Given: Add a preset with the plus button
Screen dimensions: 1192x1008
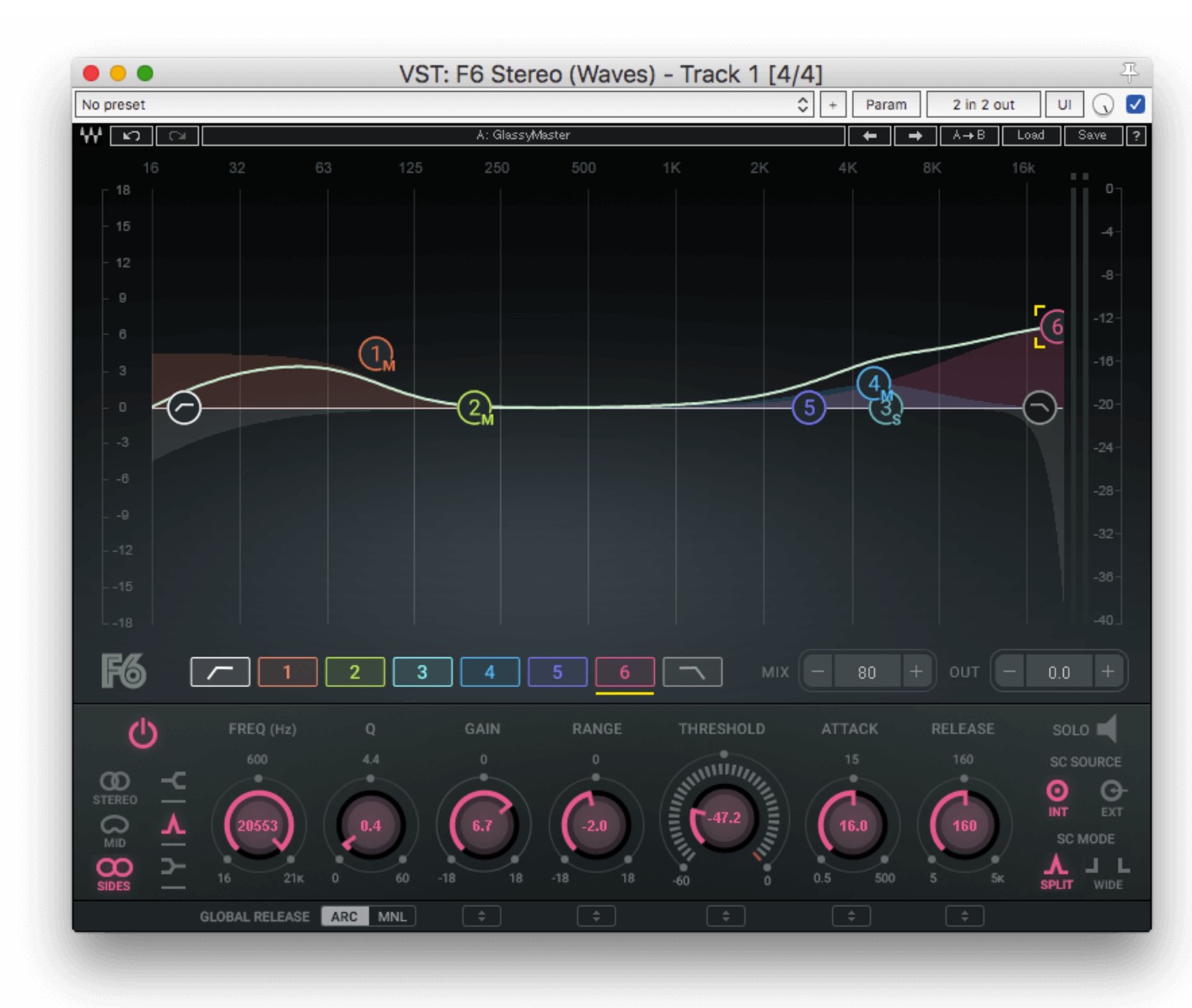Looking at the screenshot, I should coord(833,105).
